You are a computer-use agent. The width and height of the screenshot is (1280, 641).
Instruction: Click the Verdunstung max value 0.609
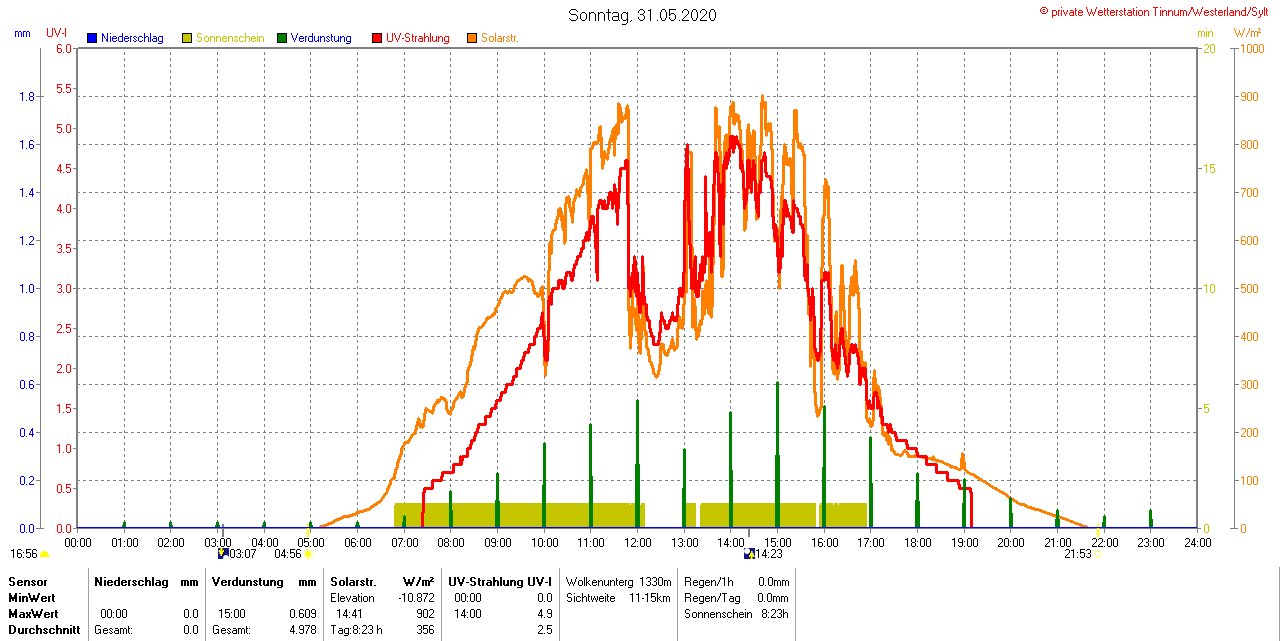click(x=305, y=613)
